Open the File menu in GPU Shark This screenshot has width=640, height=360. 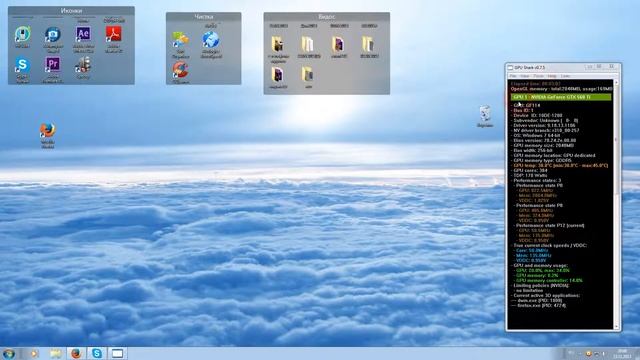pos(513,76)
